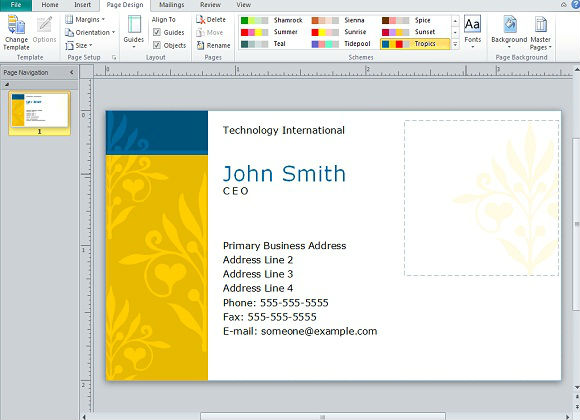Viewport: 580px width, 420px height.
Task: Apply the Teal color scheme
Action: (x=272, y=44)
